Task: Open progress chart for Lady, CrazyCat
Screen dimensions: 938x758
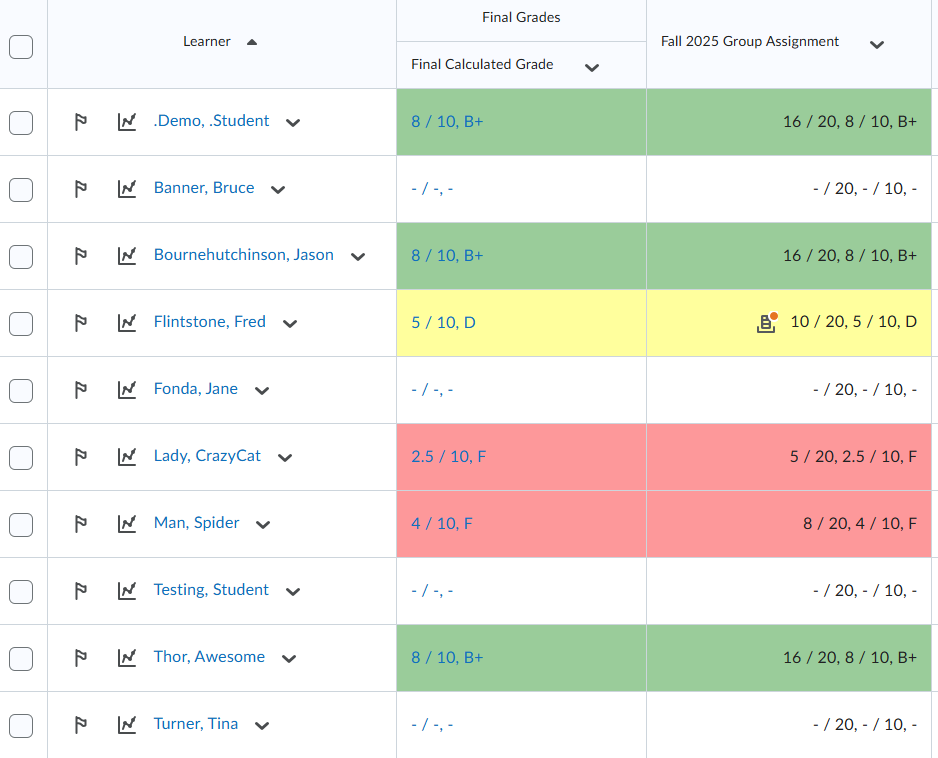Action: 127,457
